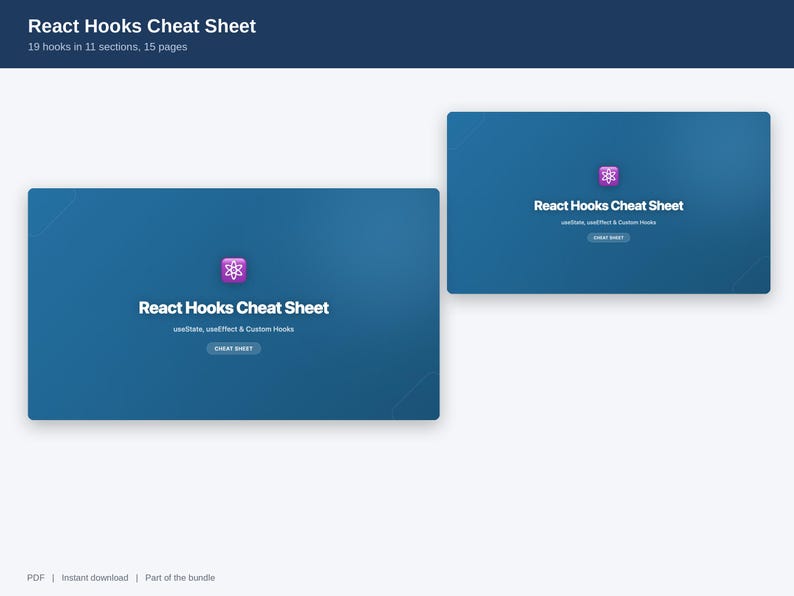Click the 'Part of the bundle' footer text
Image resolution: width=794 pixels, height=596 pixels.
[x=180, y=578]
